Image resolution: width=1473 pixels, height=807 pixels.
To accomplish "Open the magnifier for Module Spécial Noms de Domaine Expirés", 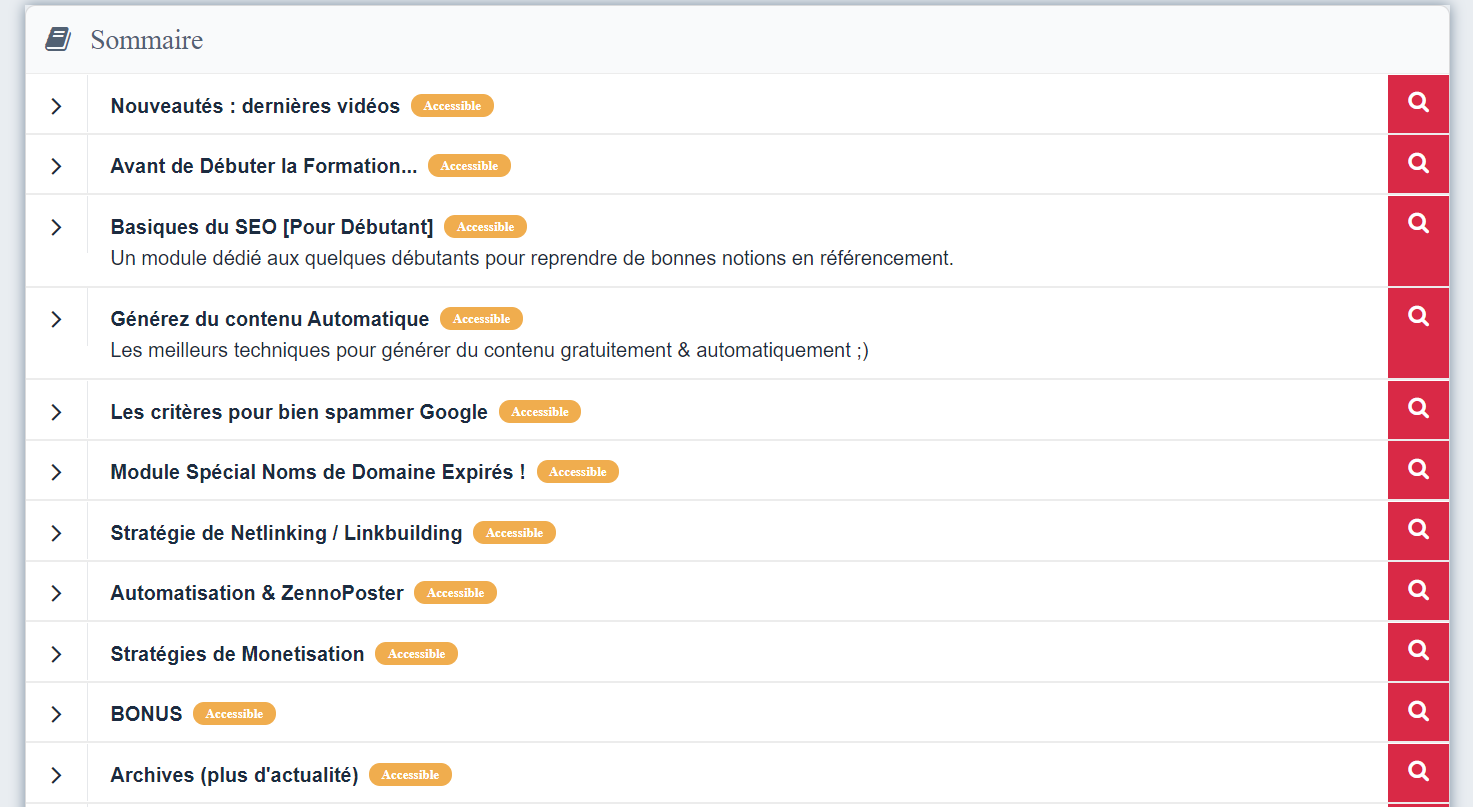I will pos(1418,469).
